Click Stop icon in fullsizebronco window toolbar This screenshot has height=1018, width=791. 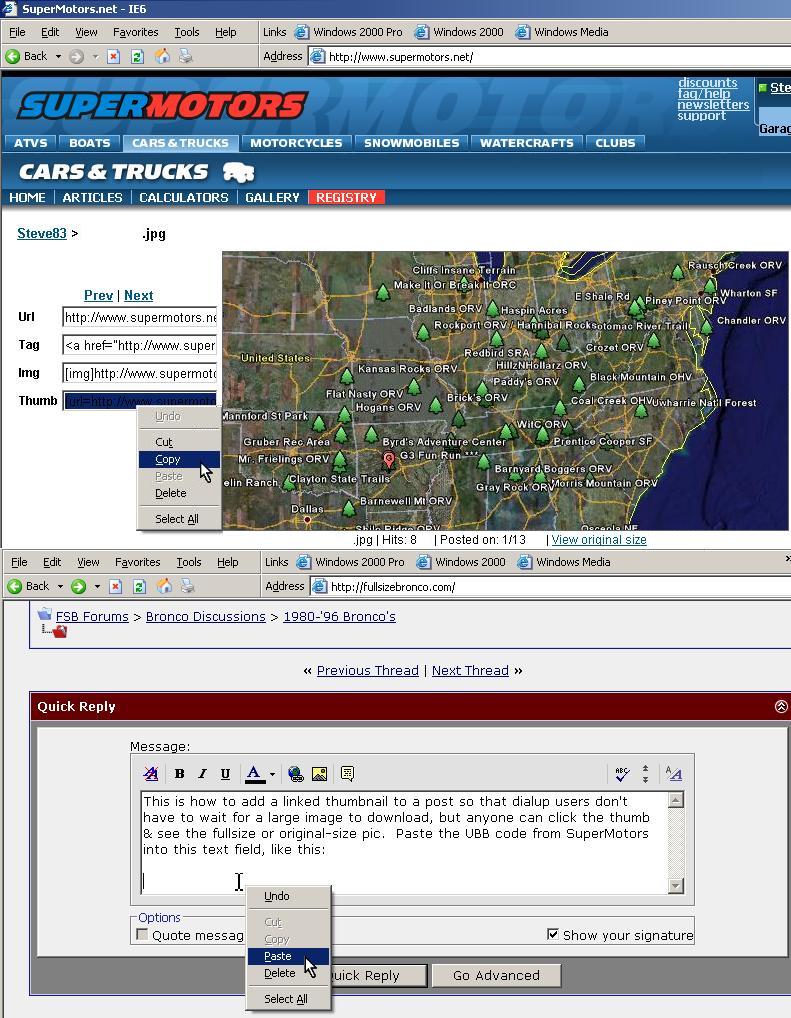coord(116,586)
